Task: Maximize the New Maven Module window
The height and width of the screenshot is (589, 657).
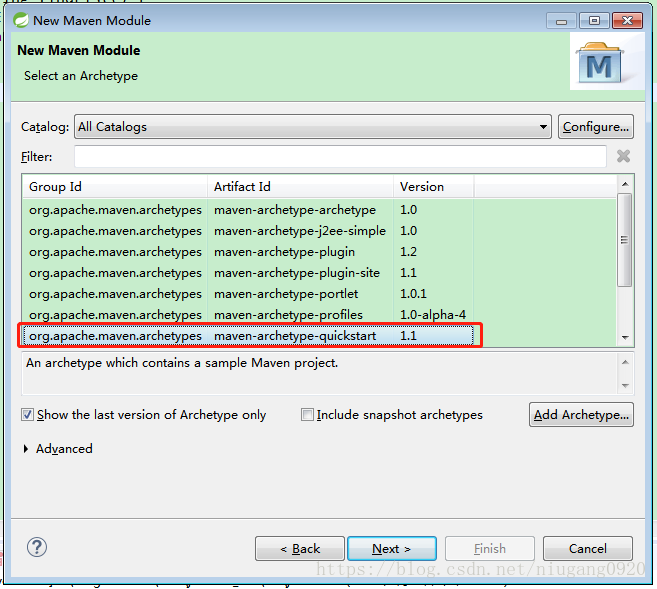Action: point(594,21)
